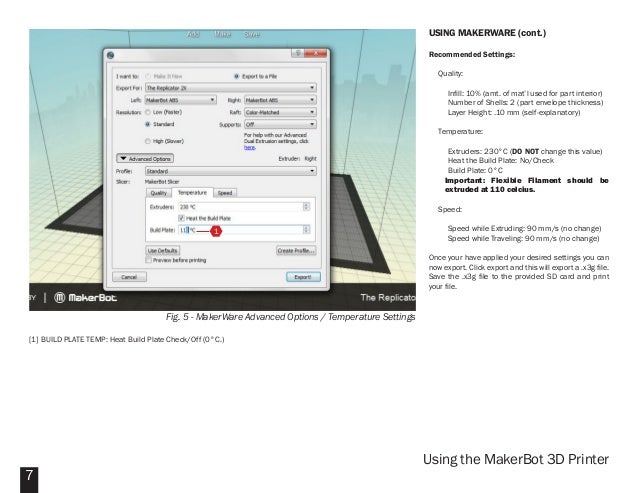This screenshot has width=638, height=493.
Task: Close the export dialog with the red X
Action: click(x=315, y=53)
